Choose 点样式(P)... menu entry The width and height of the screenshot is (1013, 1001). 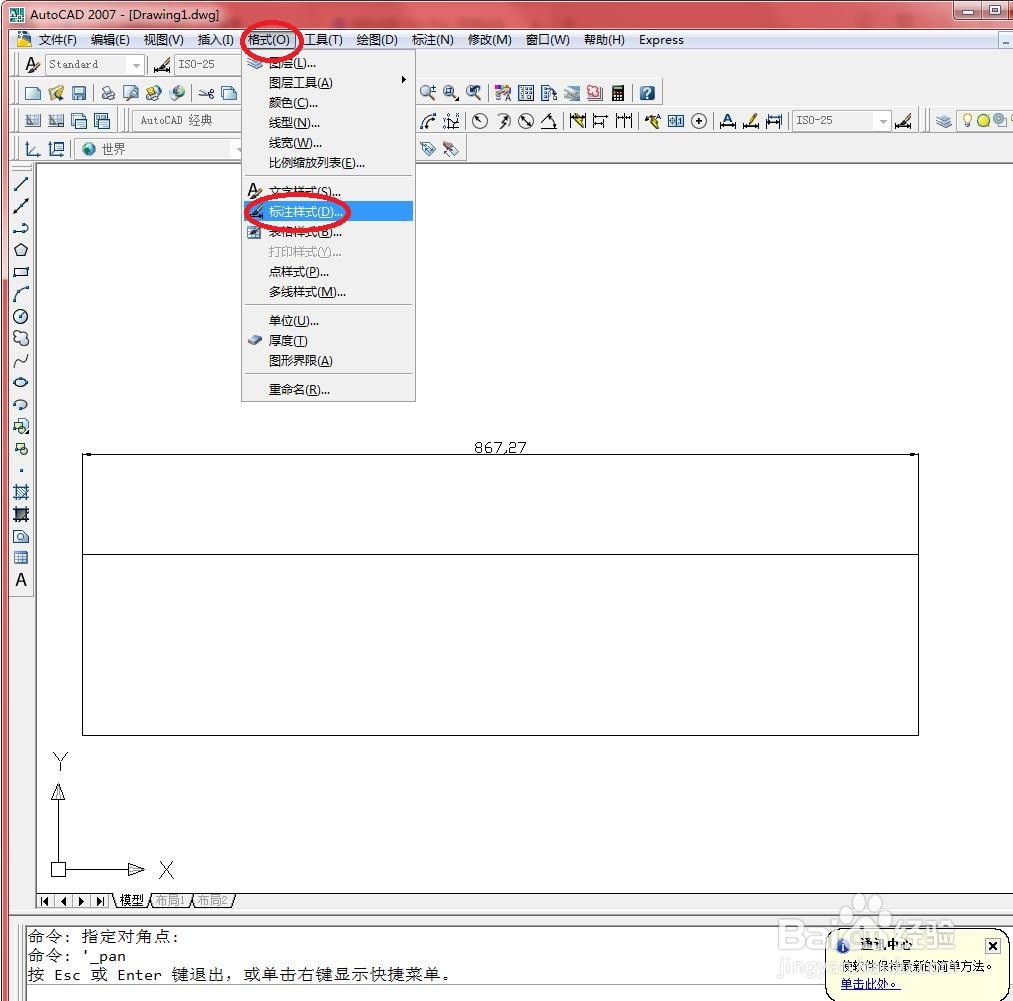point(329,272)
